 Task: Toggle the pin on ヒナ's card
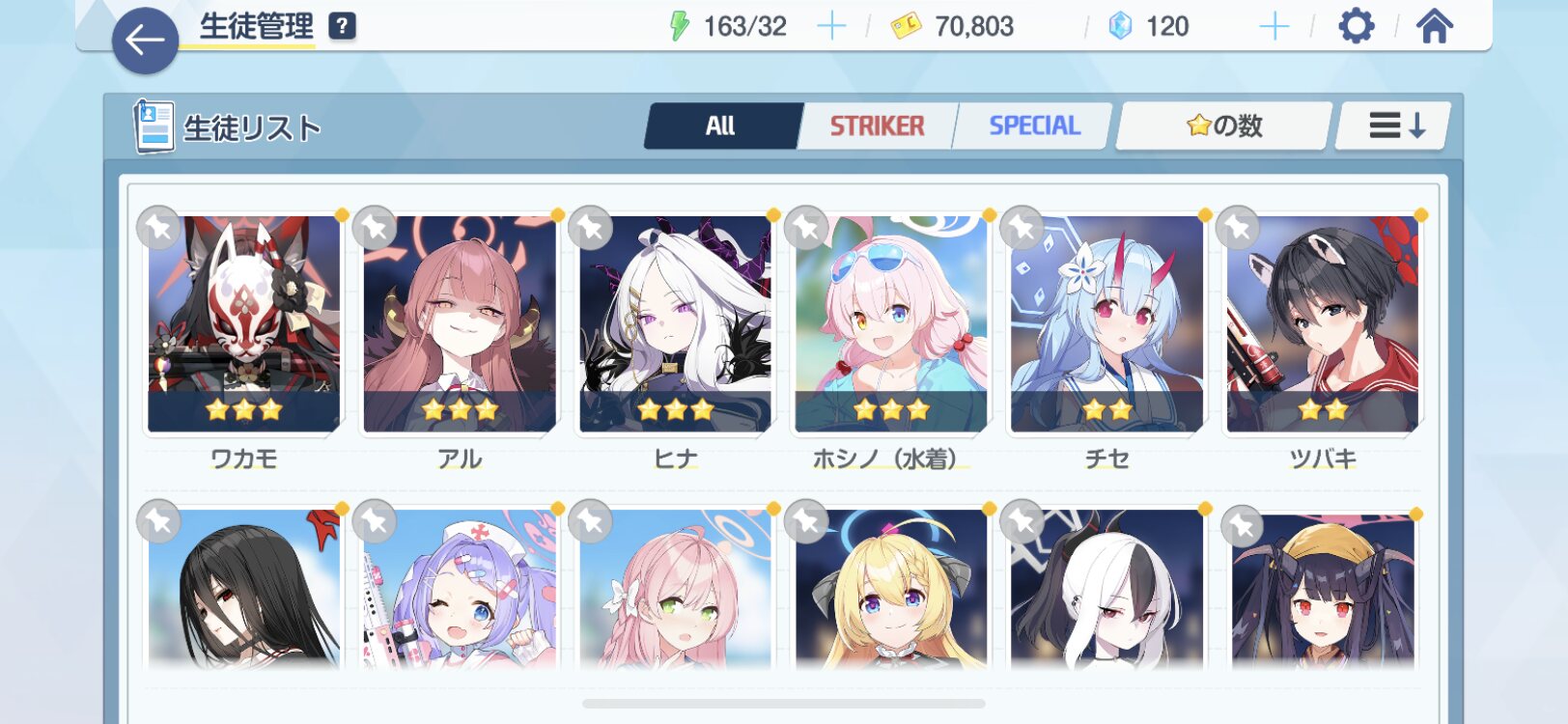590,229
